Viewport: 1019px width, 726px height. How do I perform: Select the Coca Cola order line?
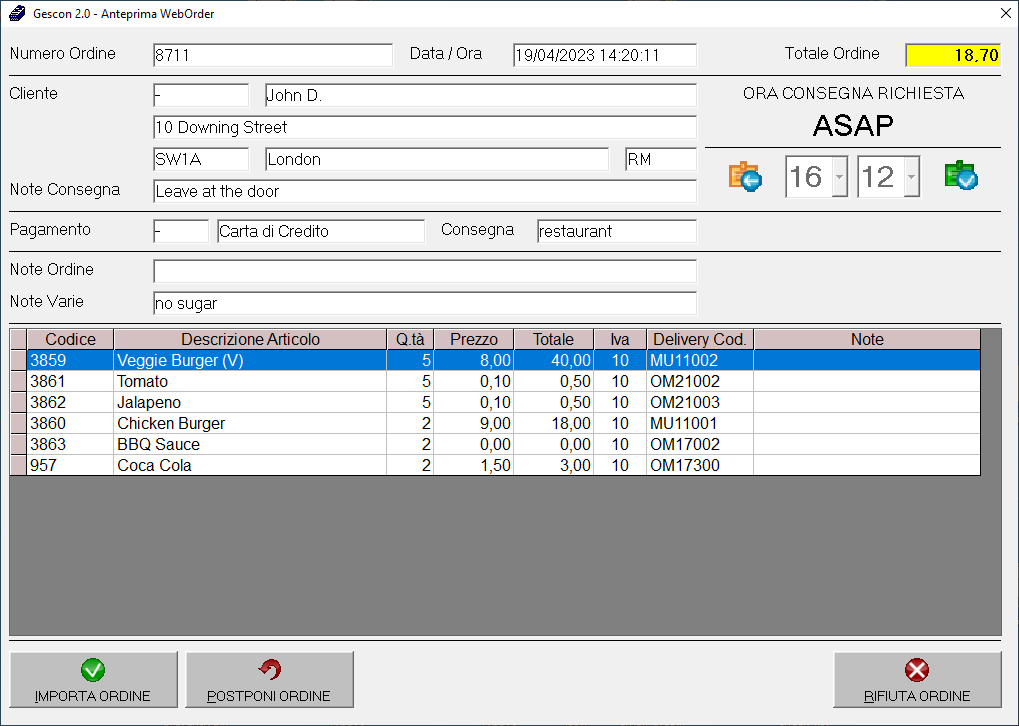[250, 465]
